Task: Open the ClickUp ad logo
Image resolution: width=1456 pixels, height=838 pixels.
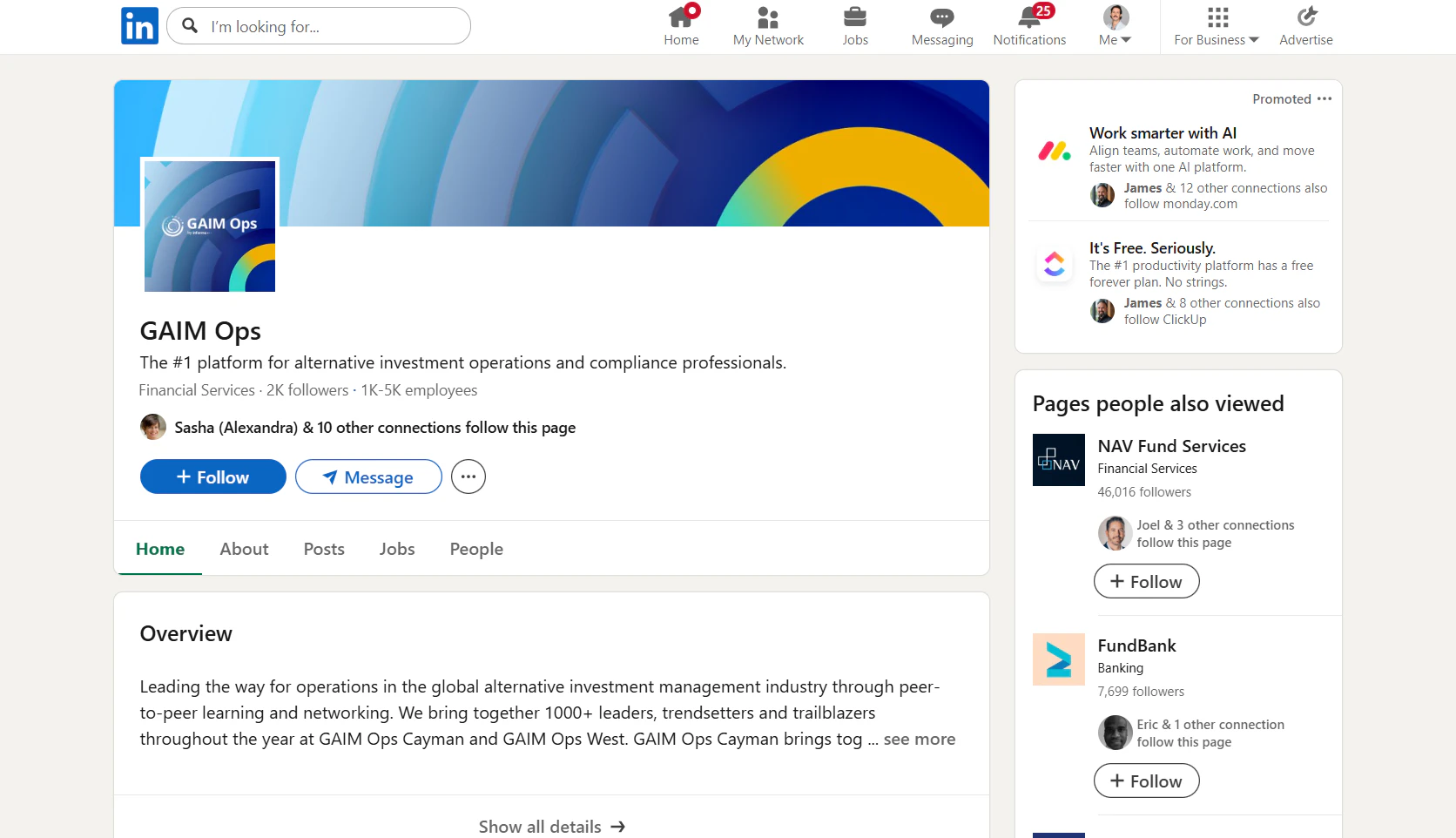Action: point(1055,263)
